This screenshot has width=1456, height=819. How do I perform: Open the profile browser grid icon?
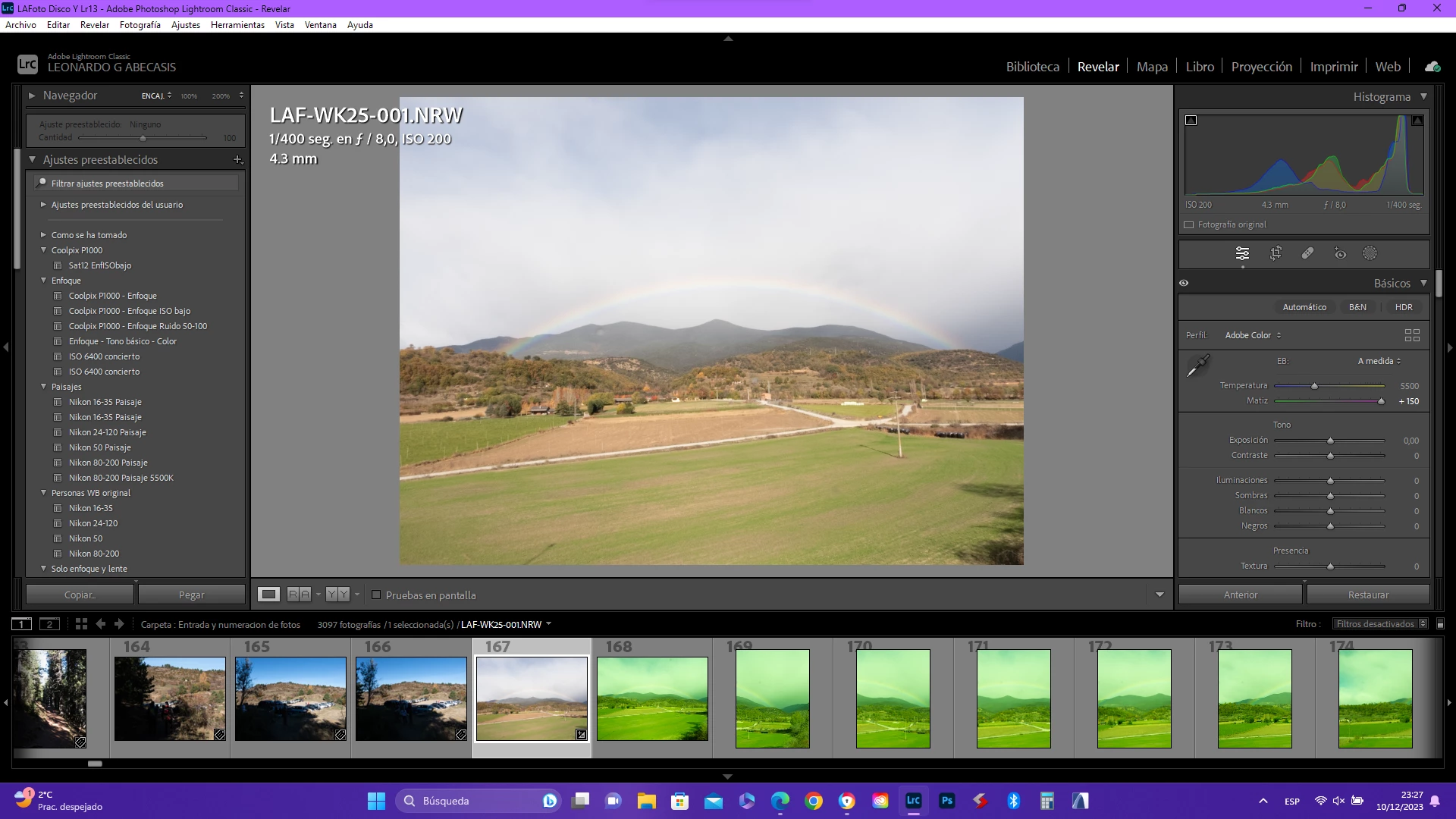pyautogui.click(x=1412, y=335)
